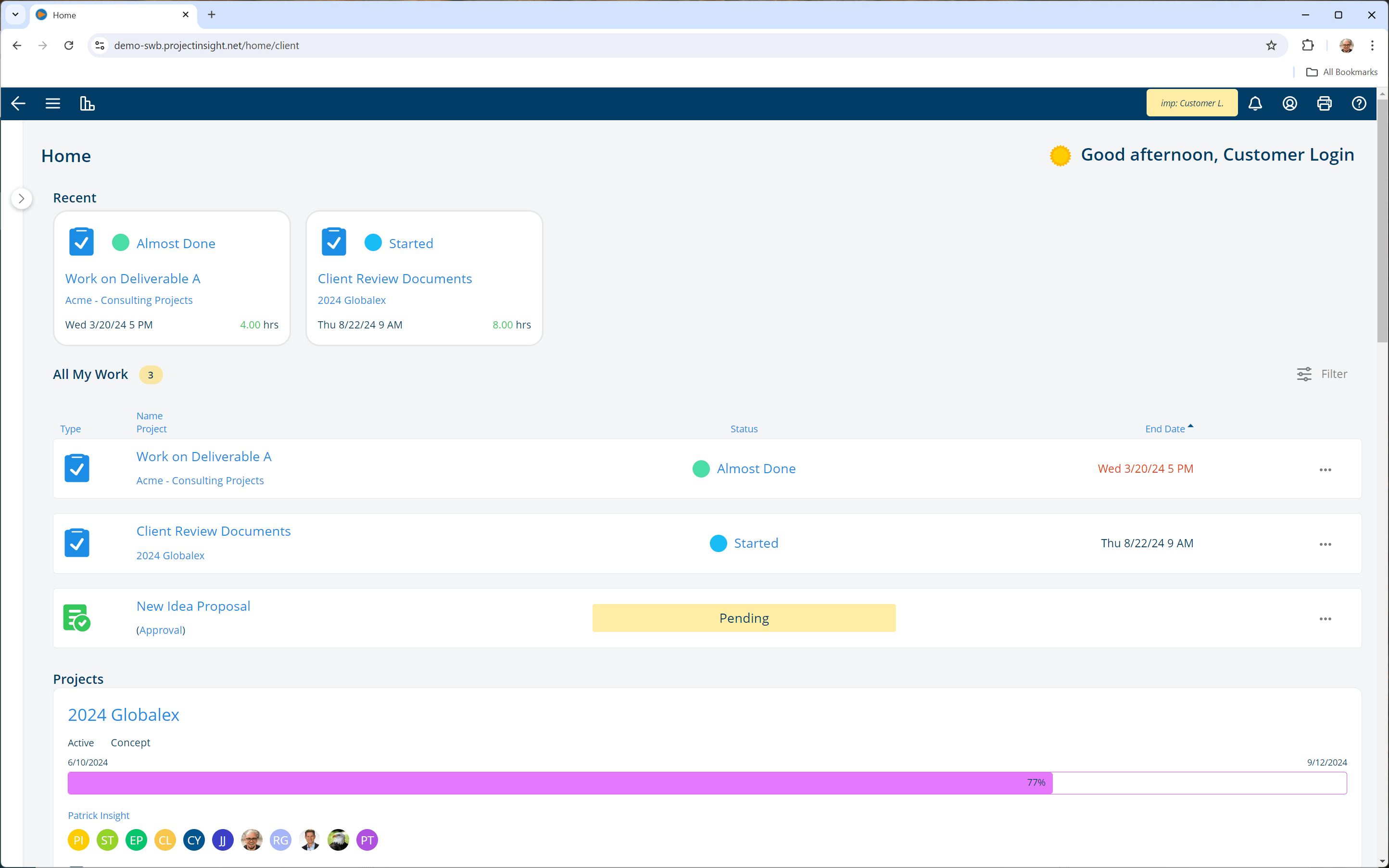Click the All My Work count badge 3
Screen dimensions: 1389x868
point(151,375)
